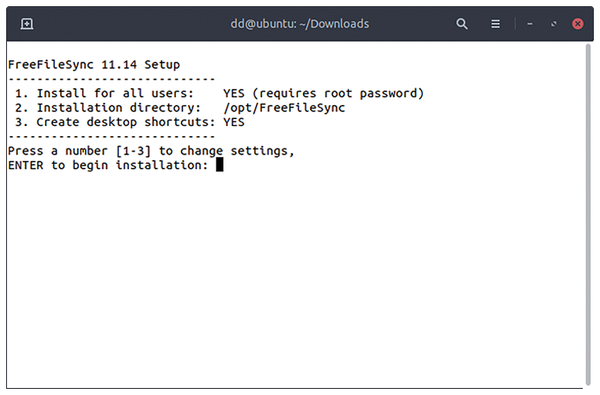Click empty area of terminal output

[x=295, y=279]
